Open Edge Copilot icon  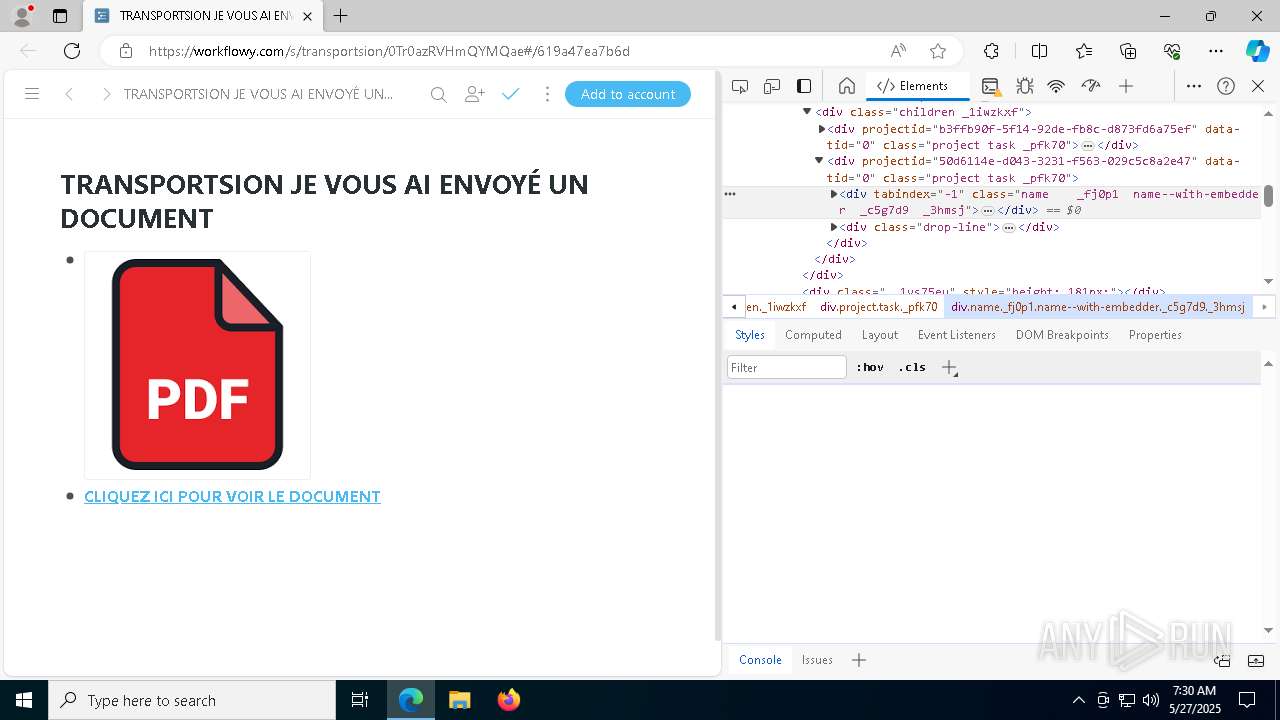point(1257,51)
